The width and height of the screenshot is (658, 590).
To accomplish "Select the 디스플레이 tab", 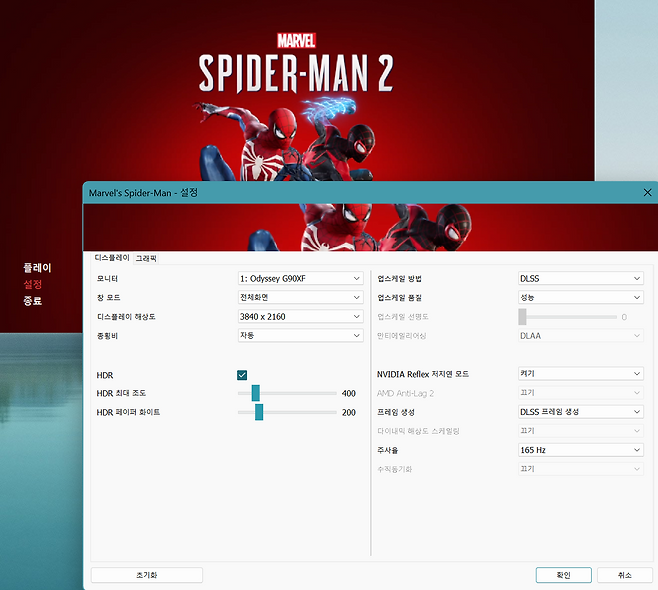I will pos(112,258).
